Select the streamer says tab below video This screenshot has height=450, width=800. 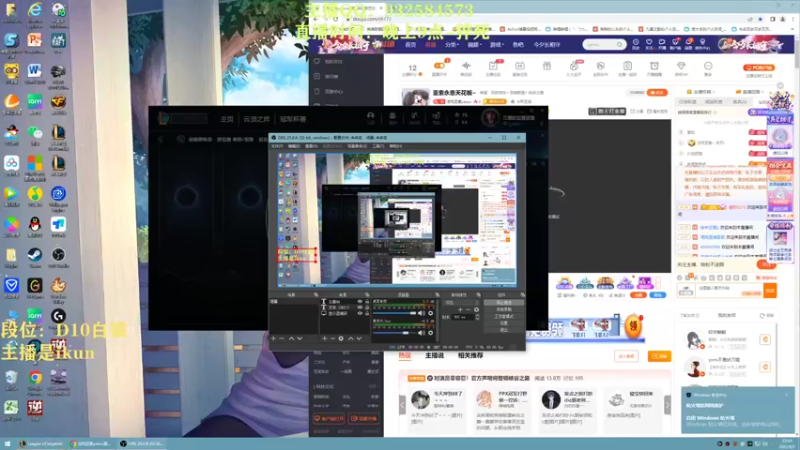point(434,355)
